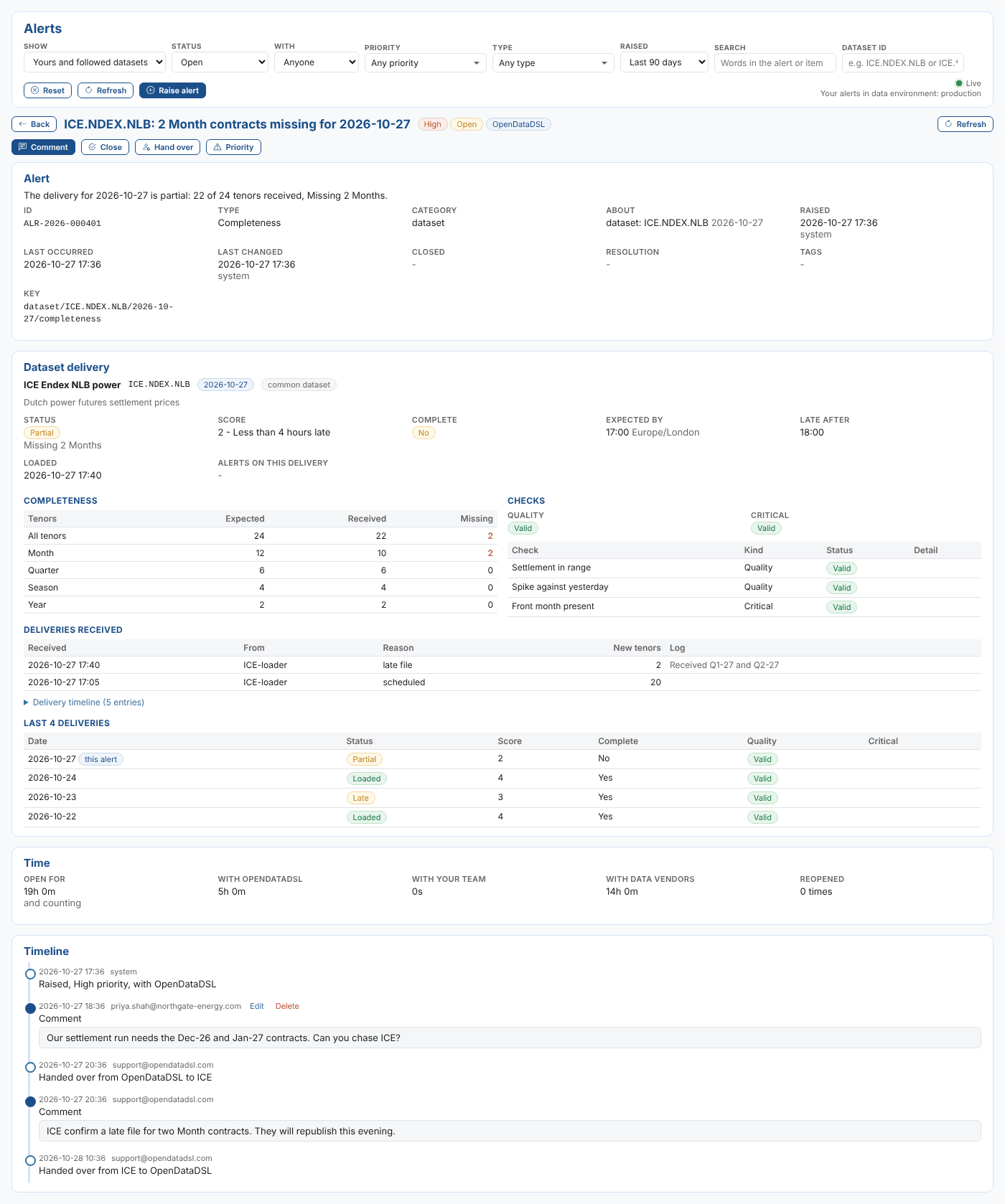This screenshot has width=1005, height=1204.
Task: Add a Comment to the alert
Action: tap(43, 147)
